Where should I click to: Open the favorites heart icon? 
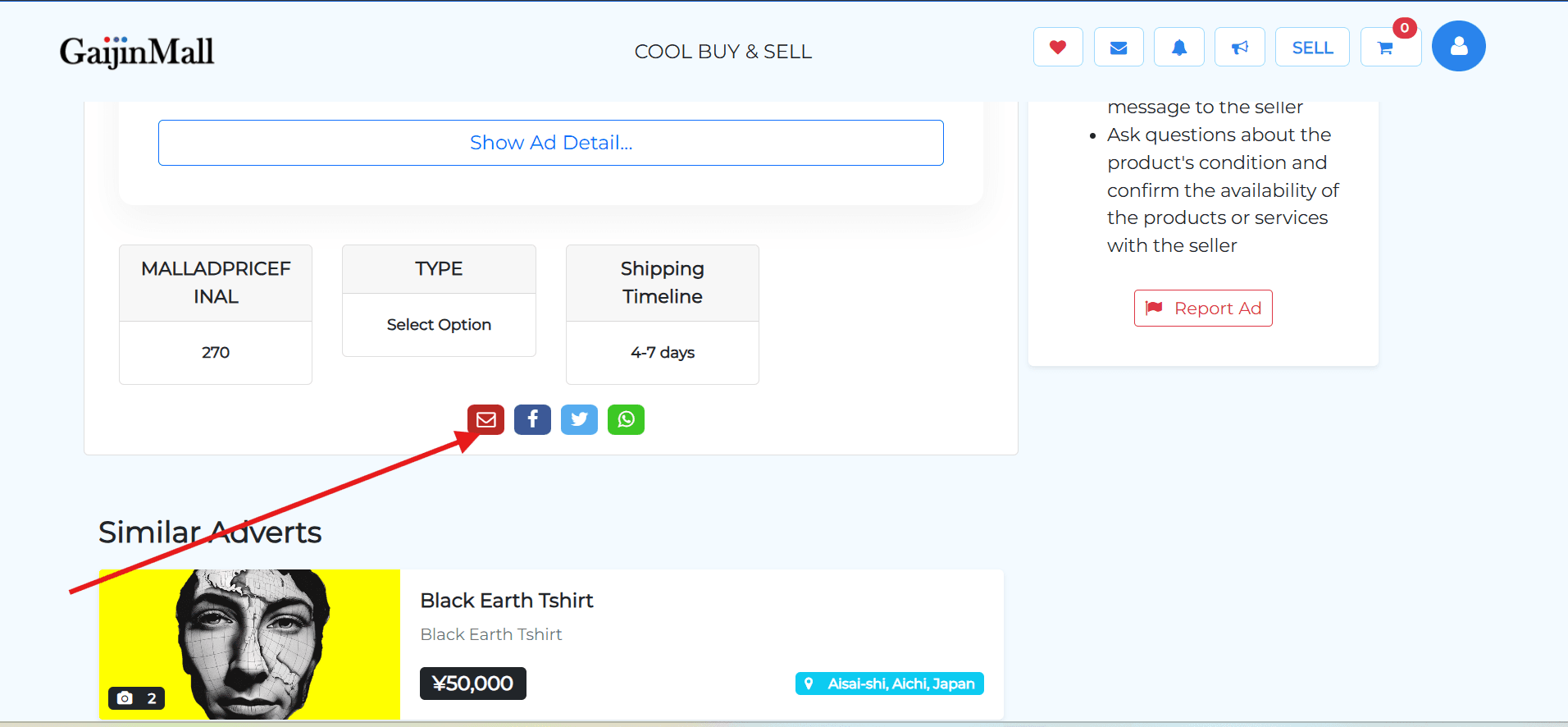[x=1058, y=47]
